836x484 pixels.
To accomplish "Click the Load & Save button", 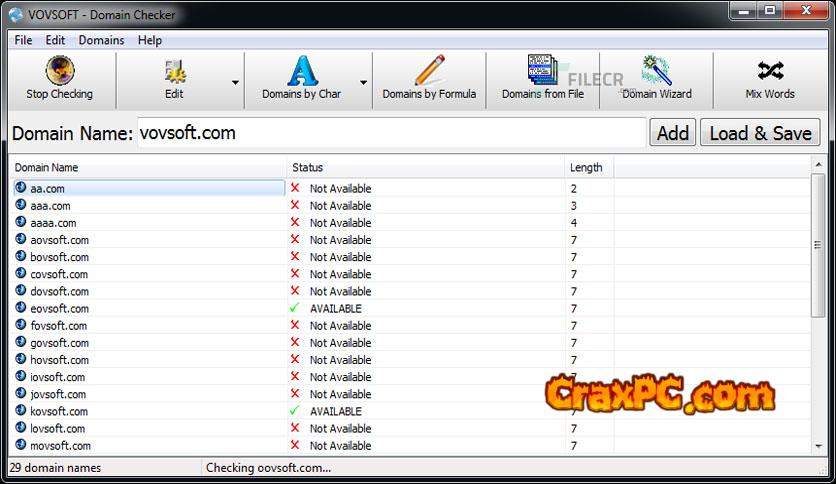I will [x=760, y=133].
